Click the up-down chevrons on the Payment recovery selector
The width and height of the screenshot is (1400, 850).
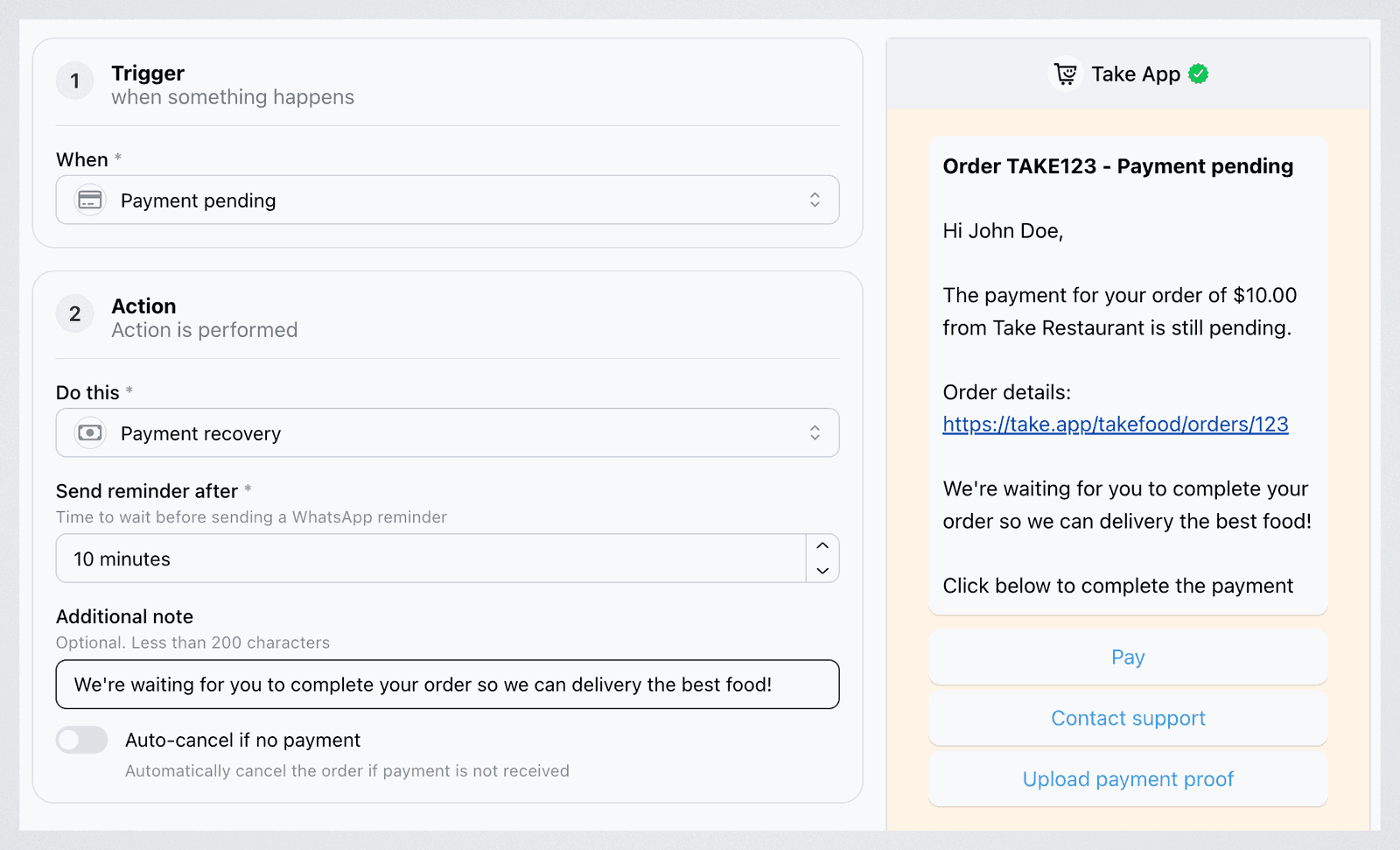[x=815, y=433]
